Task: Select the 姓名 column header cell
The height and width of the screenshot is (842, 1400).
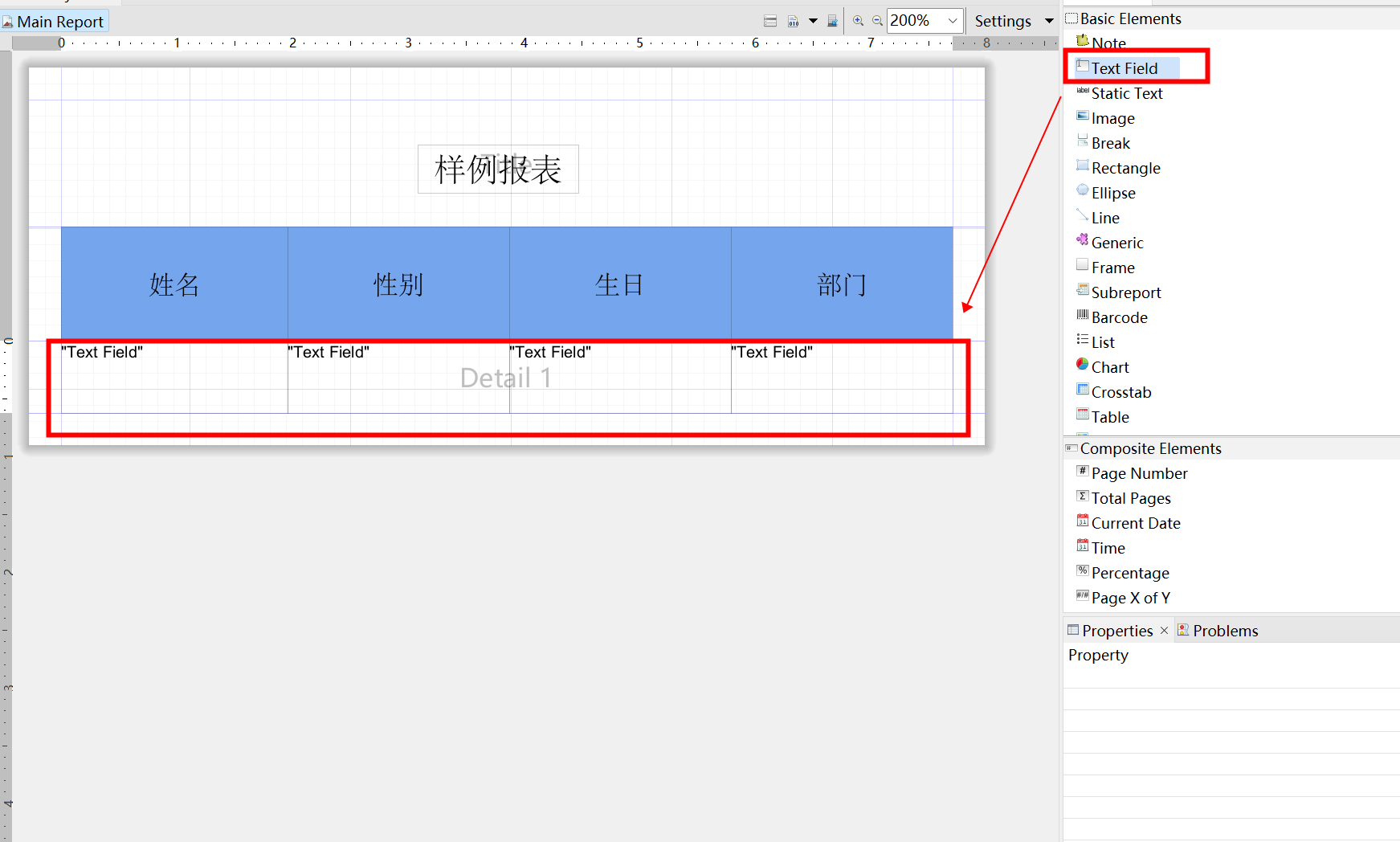Action: (x=174, y=284)
